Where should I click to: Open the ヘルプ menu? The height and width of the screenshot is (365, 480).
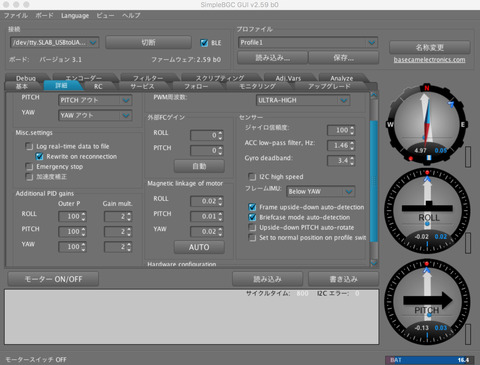coord(131,16)
